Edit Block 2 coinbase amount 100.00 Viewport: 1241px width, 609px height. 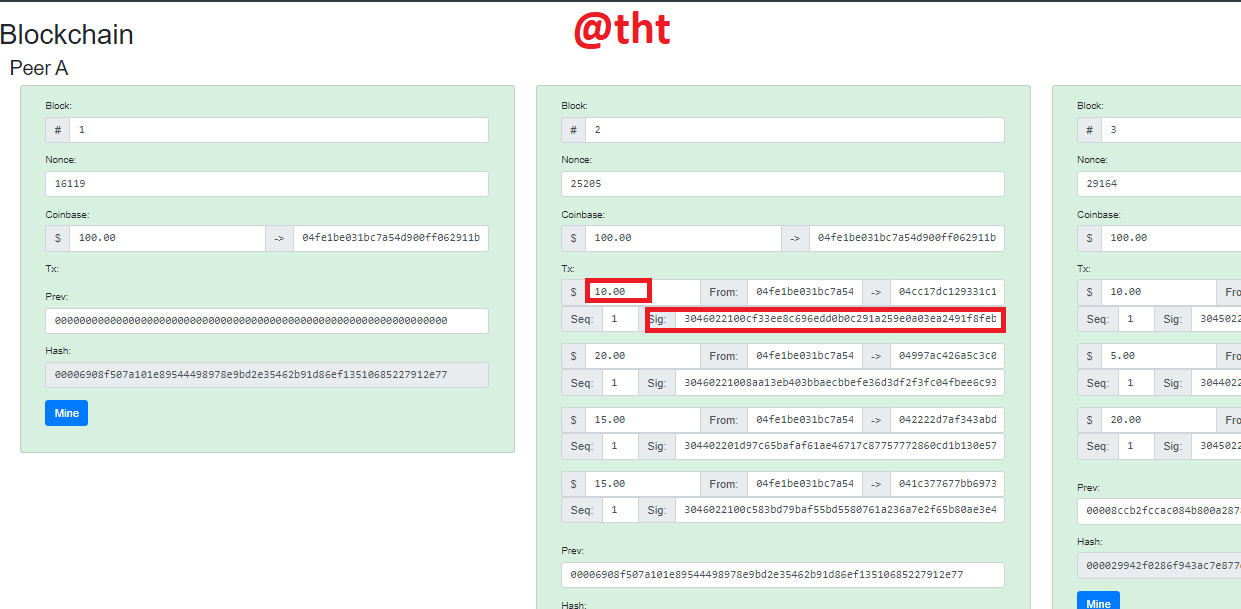pyautogui.click(x=683, y=238)
